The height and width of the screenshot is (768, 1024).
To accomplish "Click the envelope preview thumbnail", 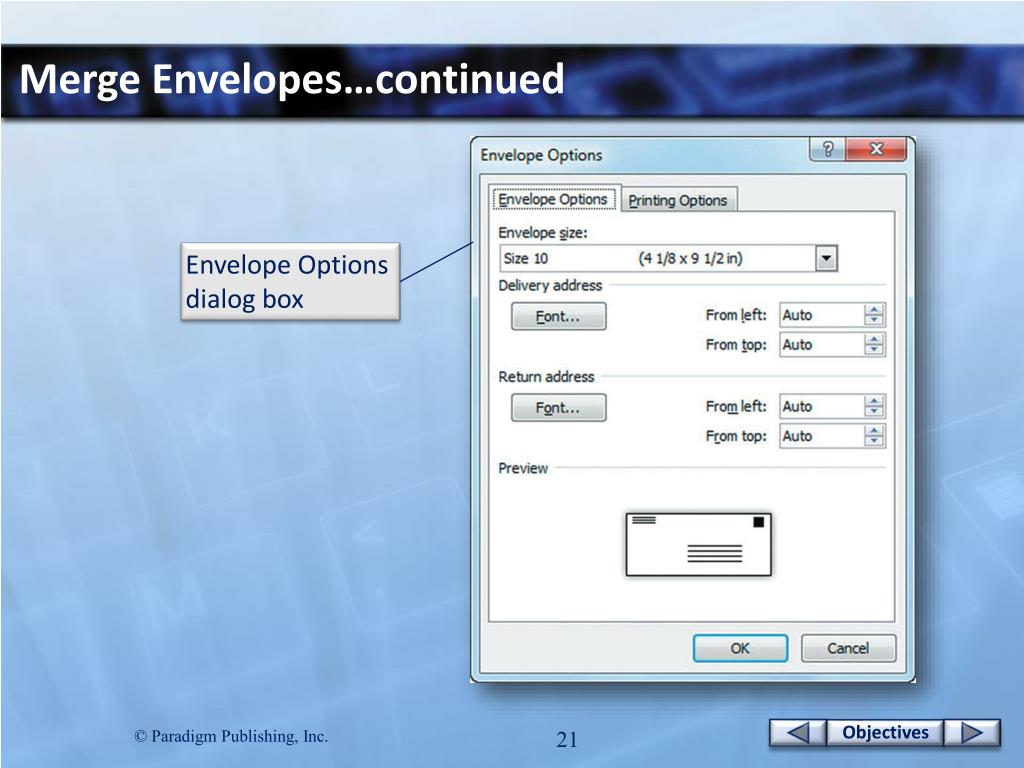I will point(698,545).
